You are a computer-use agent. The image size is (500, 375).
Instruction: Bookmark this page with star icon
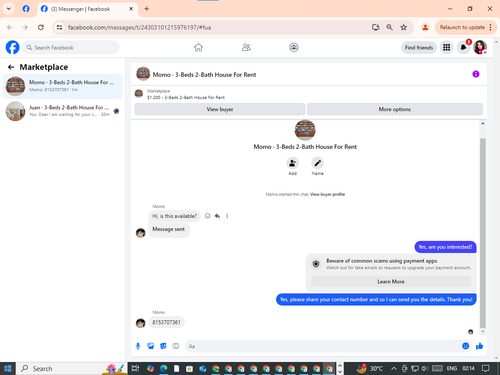[403, 27]
